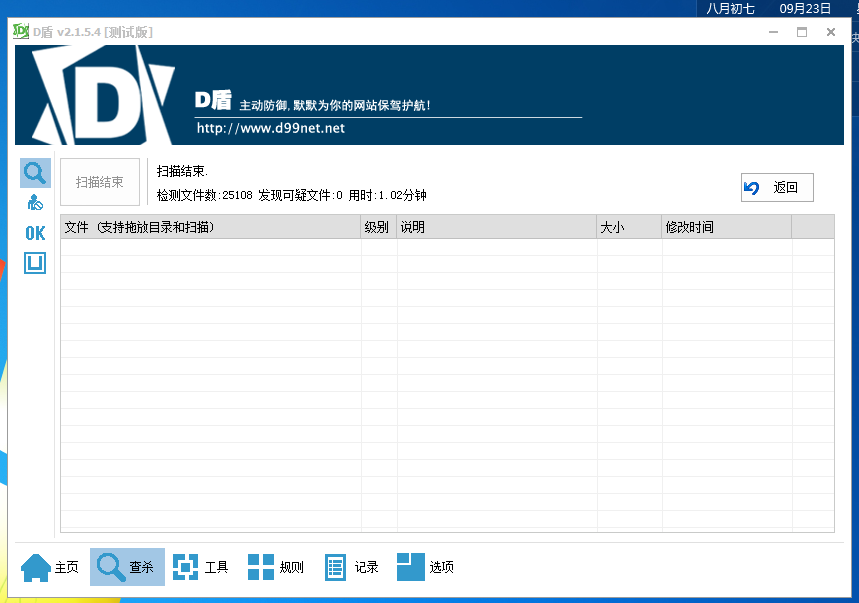The height and width of the screenshot is (603, 859).
Task: Open the 规则 rules tab
Action: 276,567
